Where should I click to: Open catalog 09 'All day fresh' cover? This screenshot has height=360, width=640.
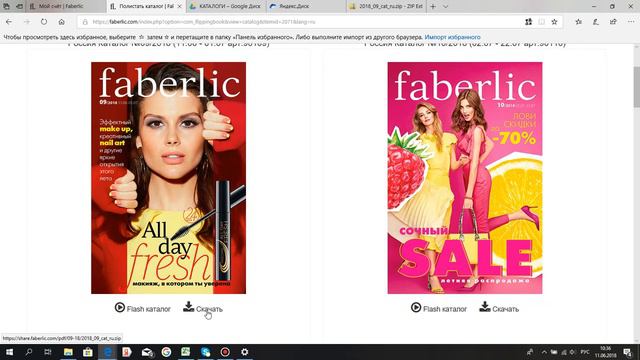point(168,178)
